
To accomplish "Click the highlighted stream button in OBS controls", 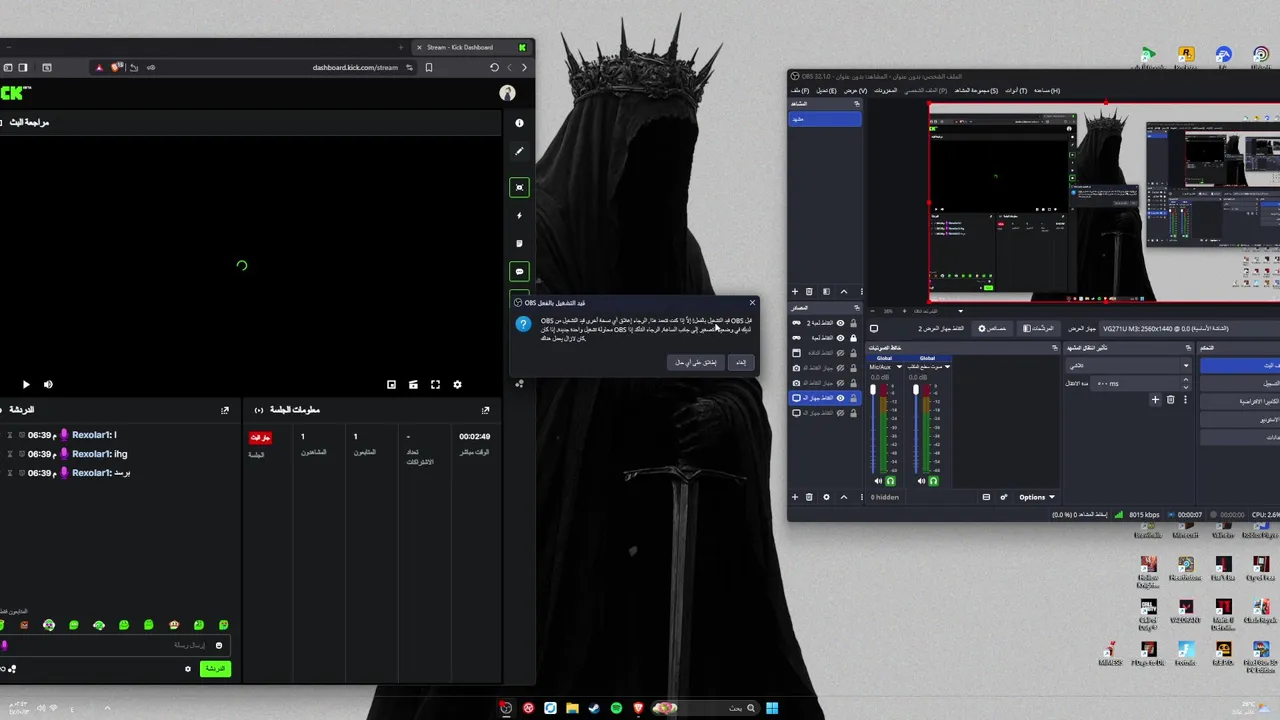I will point(1240,366).
